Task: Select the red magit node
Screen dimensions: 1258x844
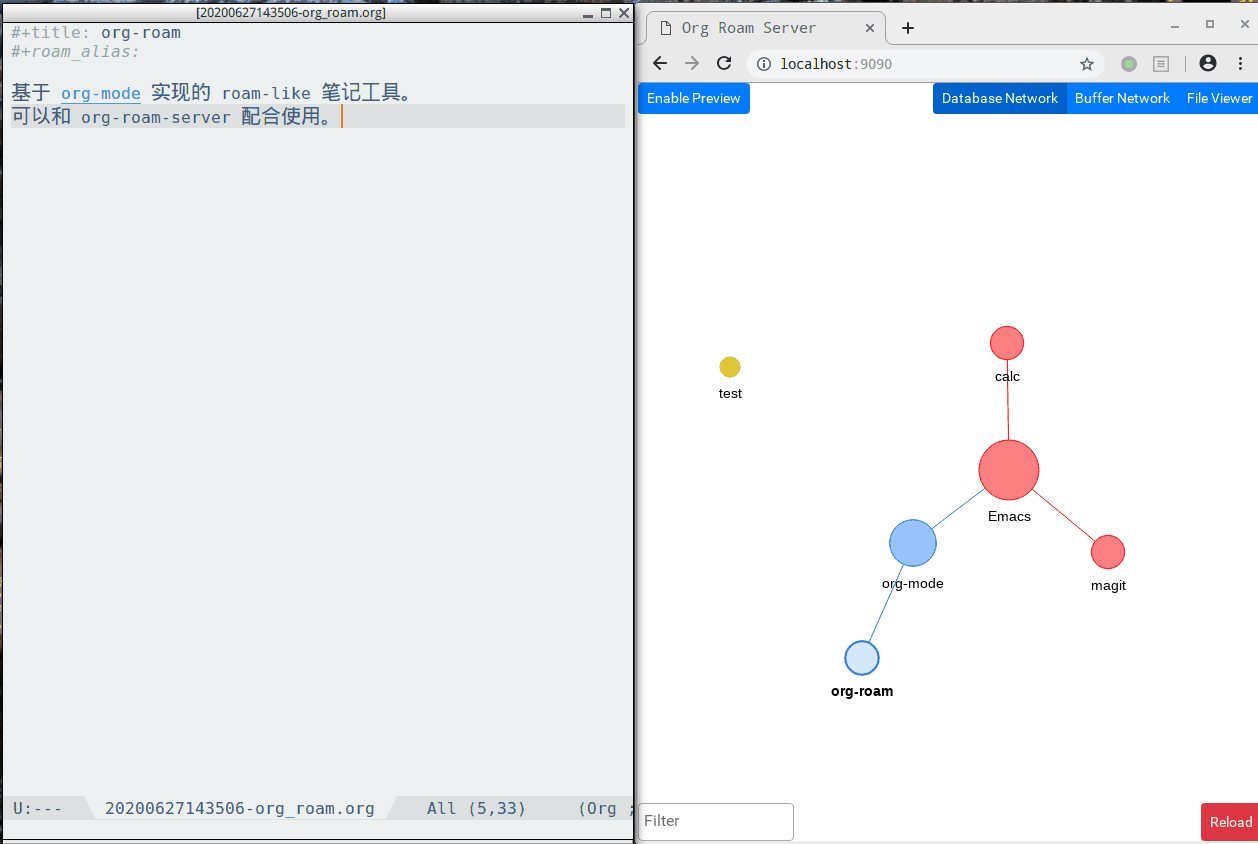Action: (1108, 552)
